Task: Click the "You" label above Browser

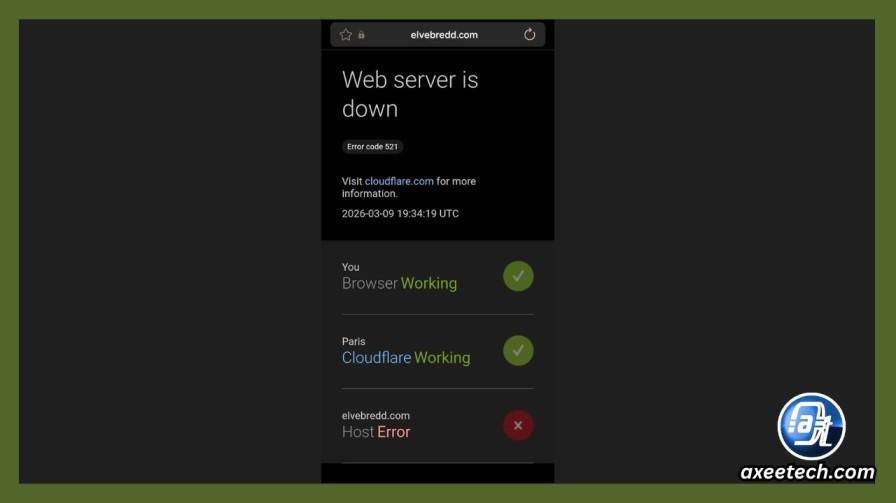Action: (x=350, y=267)
